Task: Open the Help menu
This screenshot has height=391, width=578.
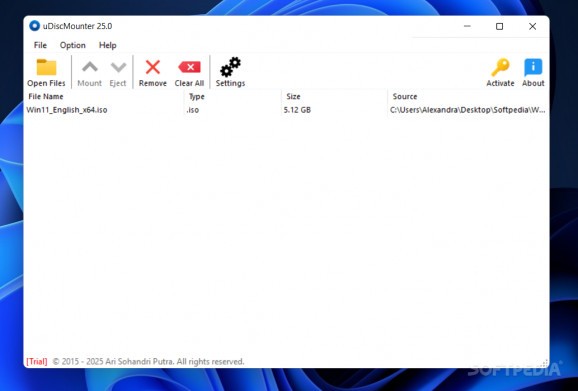Action: click(108, 45)
